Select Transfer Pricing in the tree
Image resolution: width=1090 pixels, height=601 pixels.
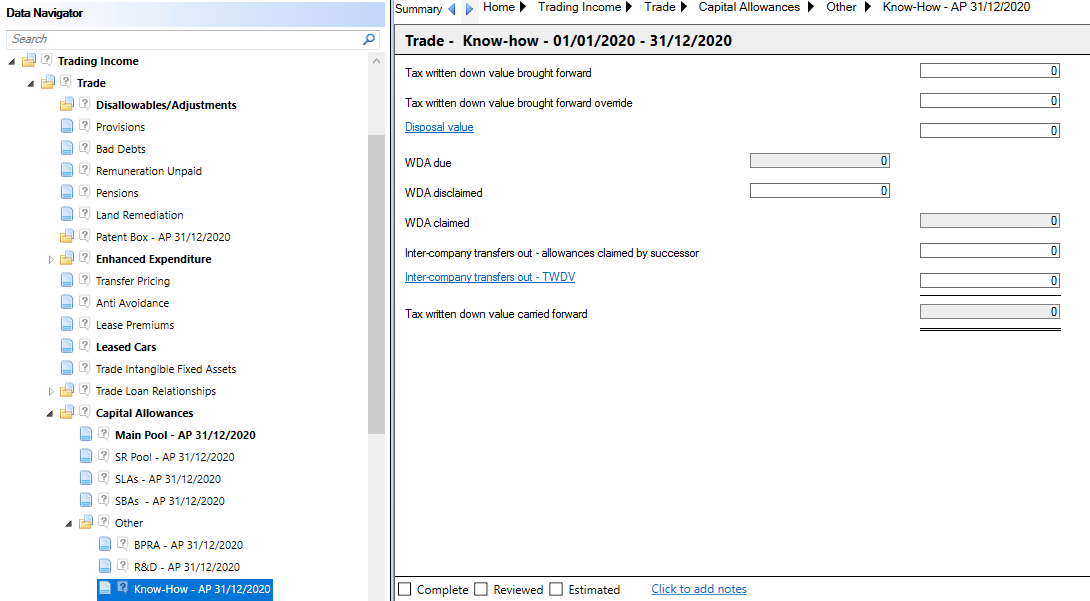click(133, 281)
